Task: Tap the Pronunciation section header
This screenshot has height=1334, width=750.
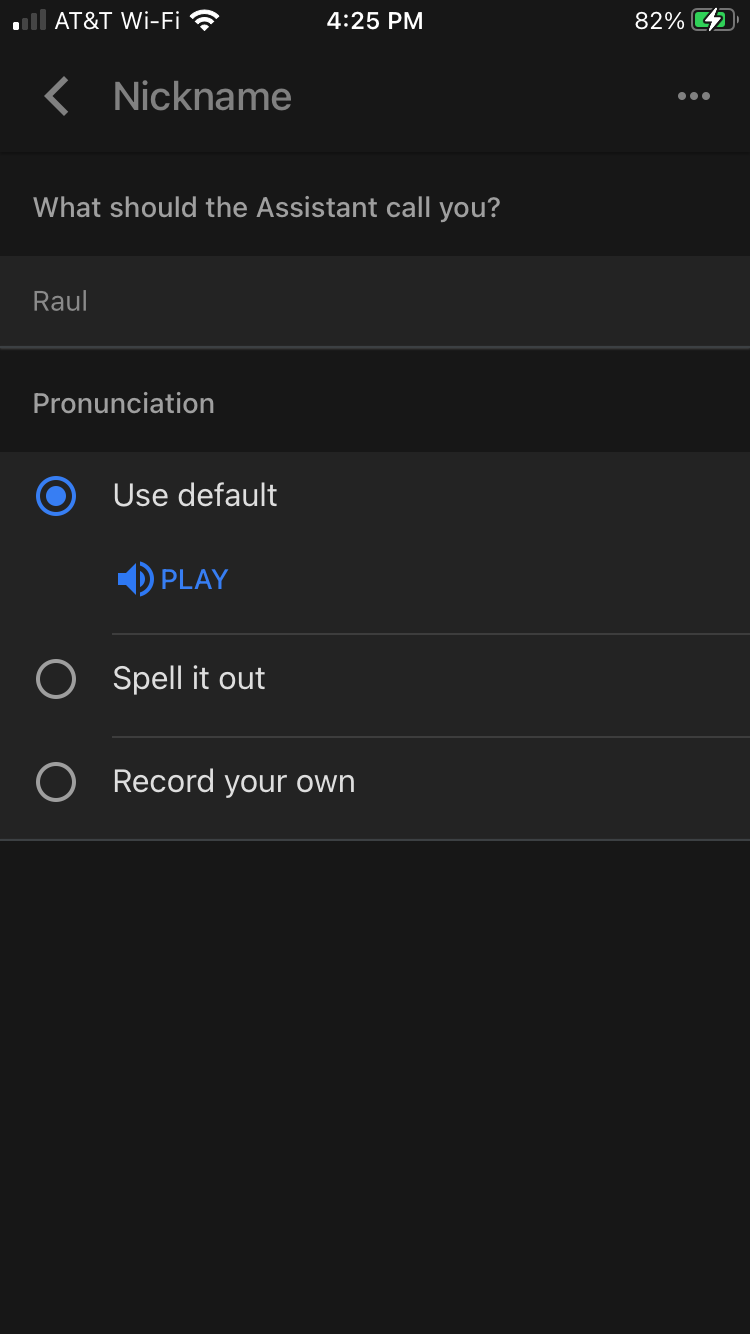Action: pos(123,403)
